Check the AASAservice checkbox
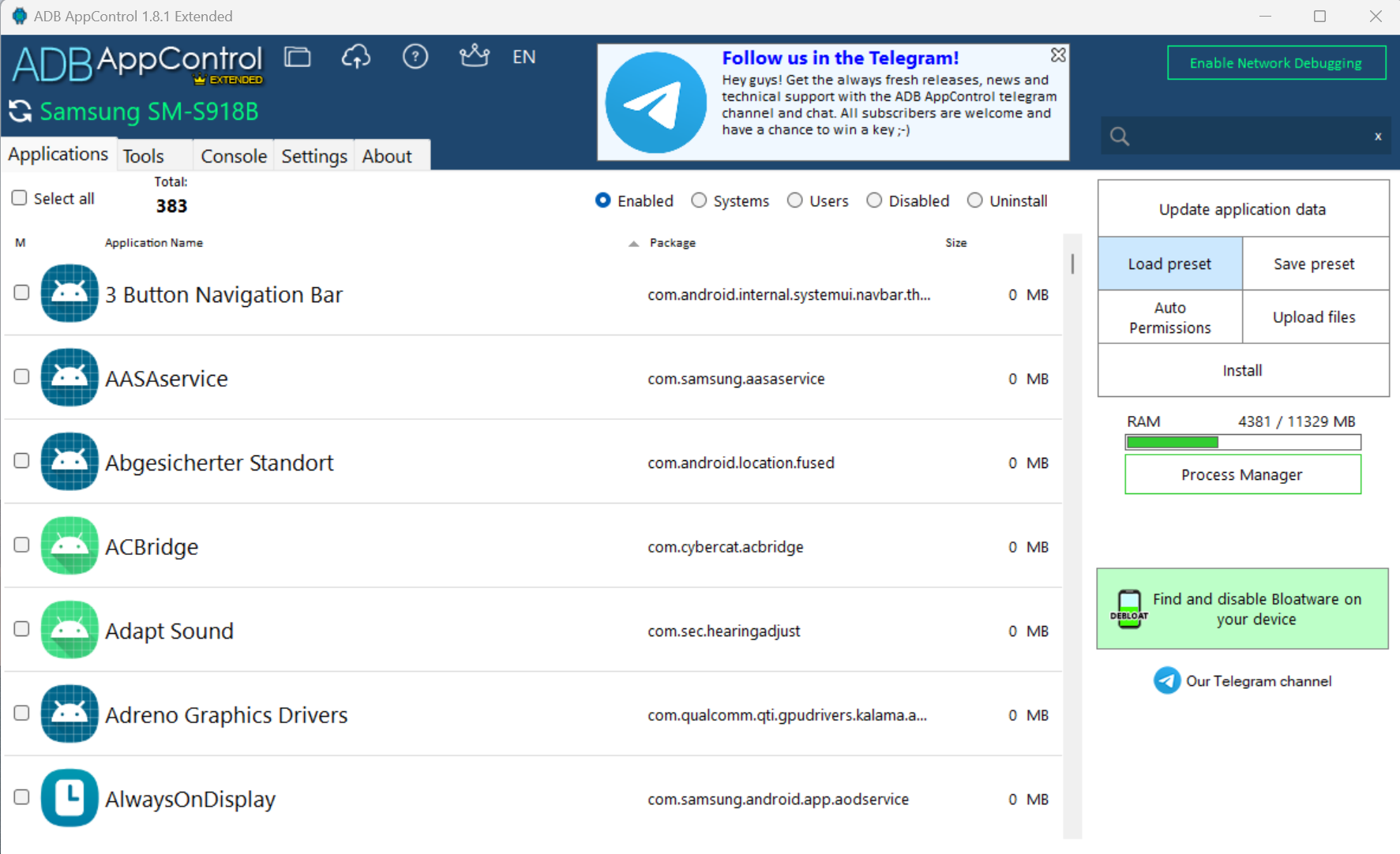 [x=22, y=376]
